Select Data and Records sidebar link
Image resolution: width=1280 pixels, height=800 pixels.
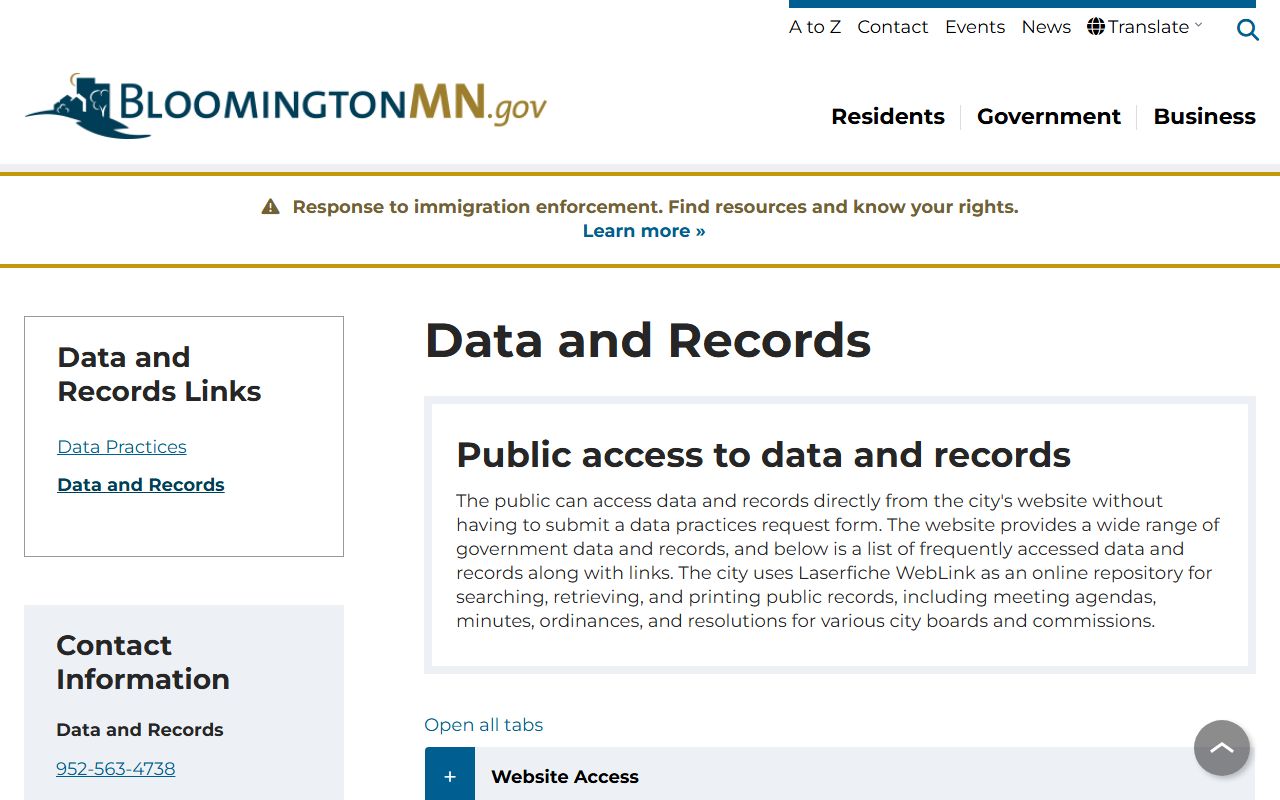(x=141, y=485)
